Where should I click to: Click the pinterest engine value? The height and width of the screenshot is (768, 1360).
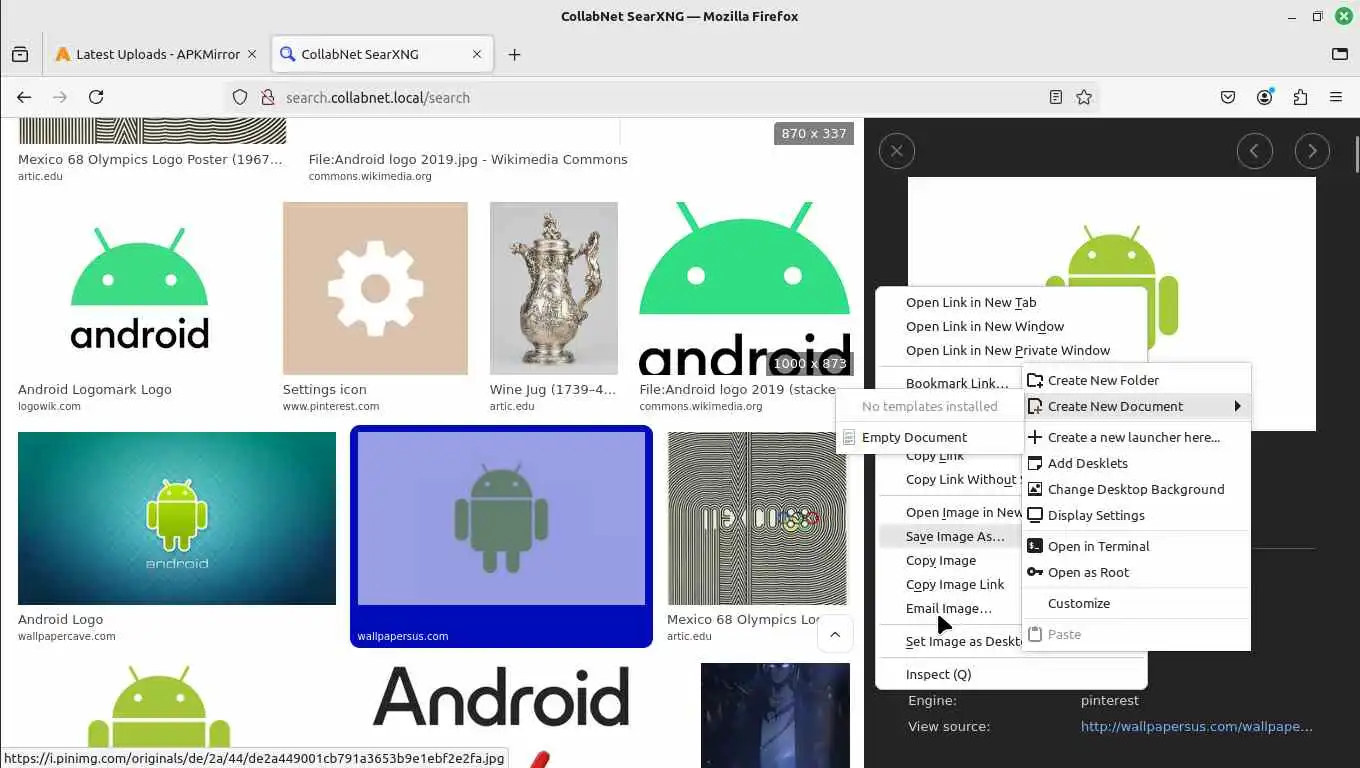1110,700
